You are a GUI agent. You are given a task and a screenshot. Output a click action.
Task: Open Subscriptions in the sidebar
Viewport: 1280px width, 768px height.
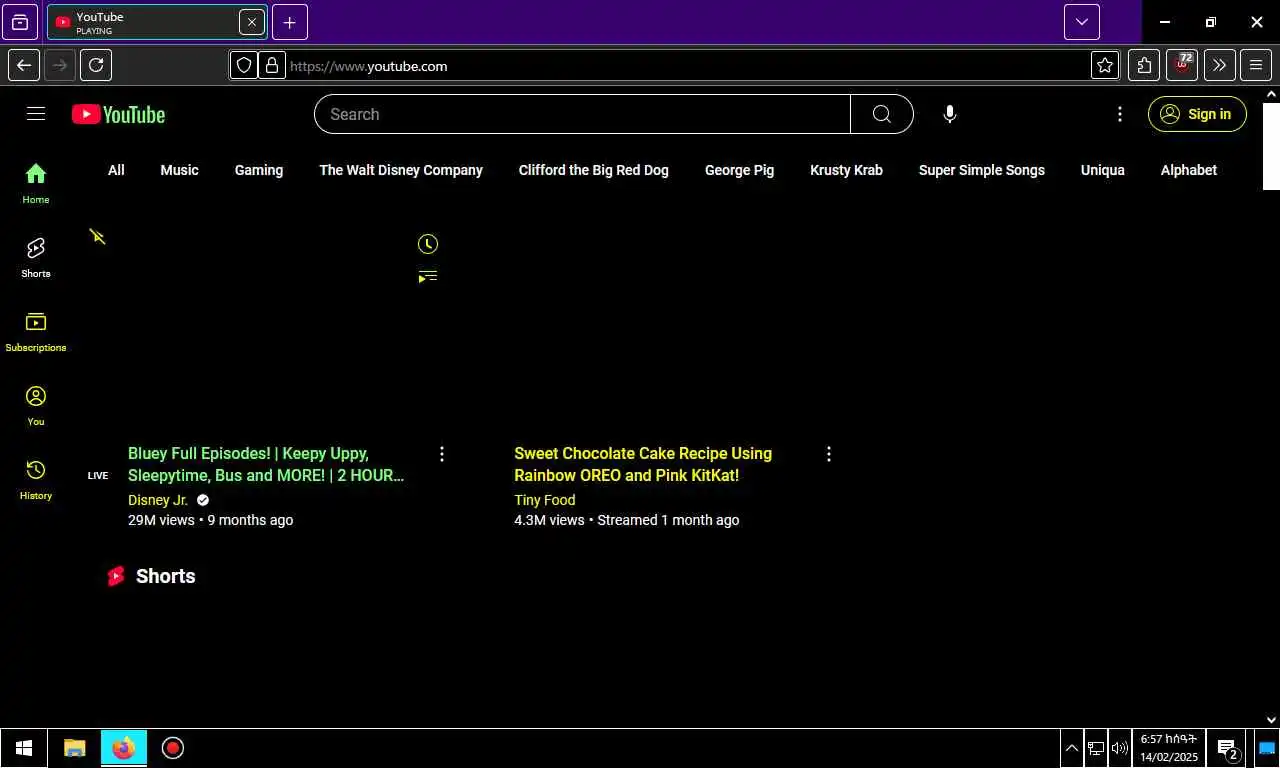[x=36, y=331]
